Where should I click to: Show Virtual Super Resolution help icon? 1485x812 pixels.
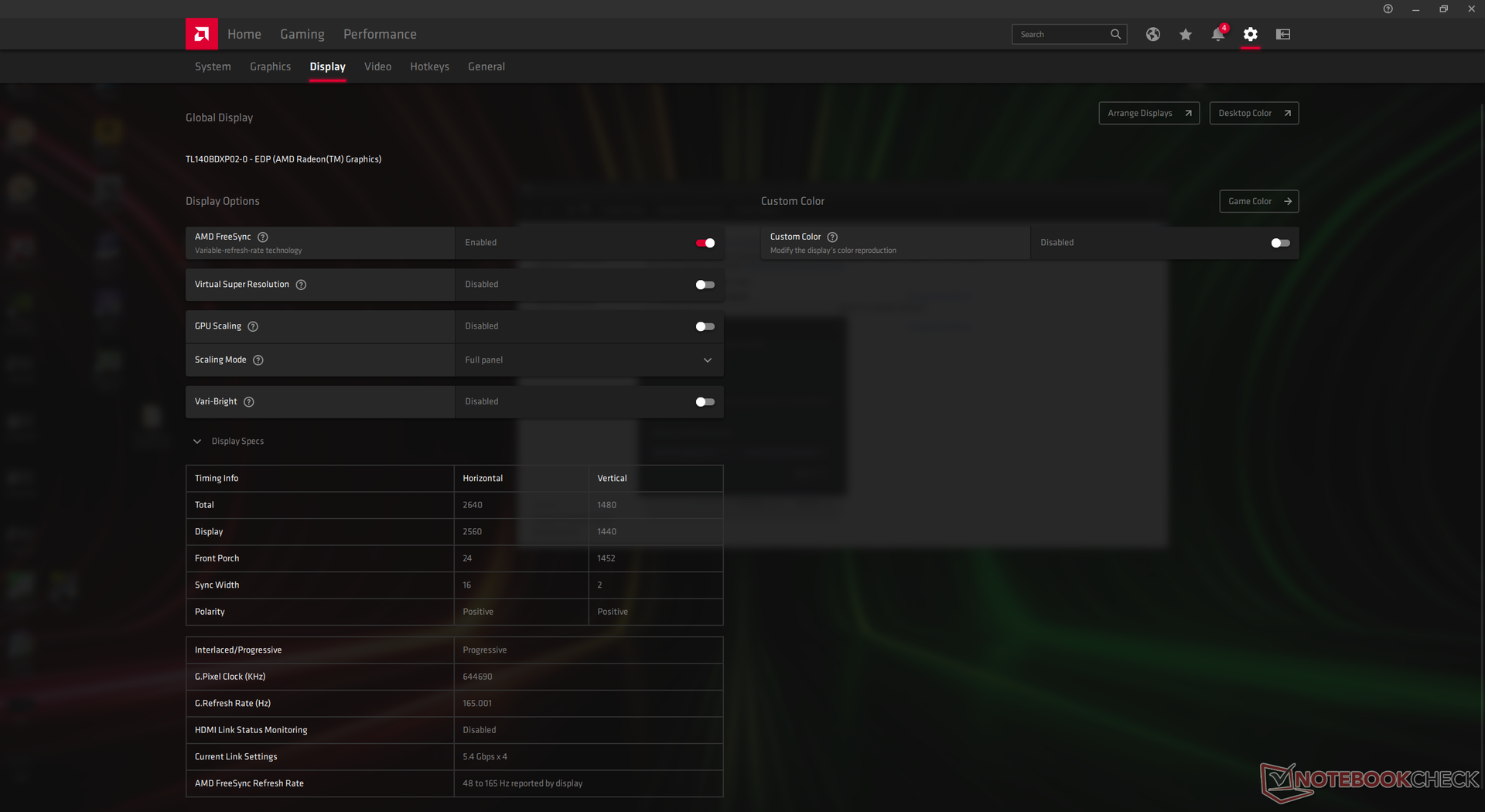pyautogui.click(x=302, y=285)
